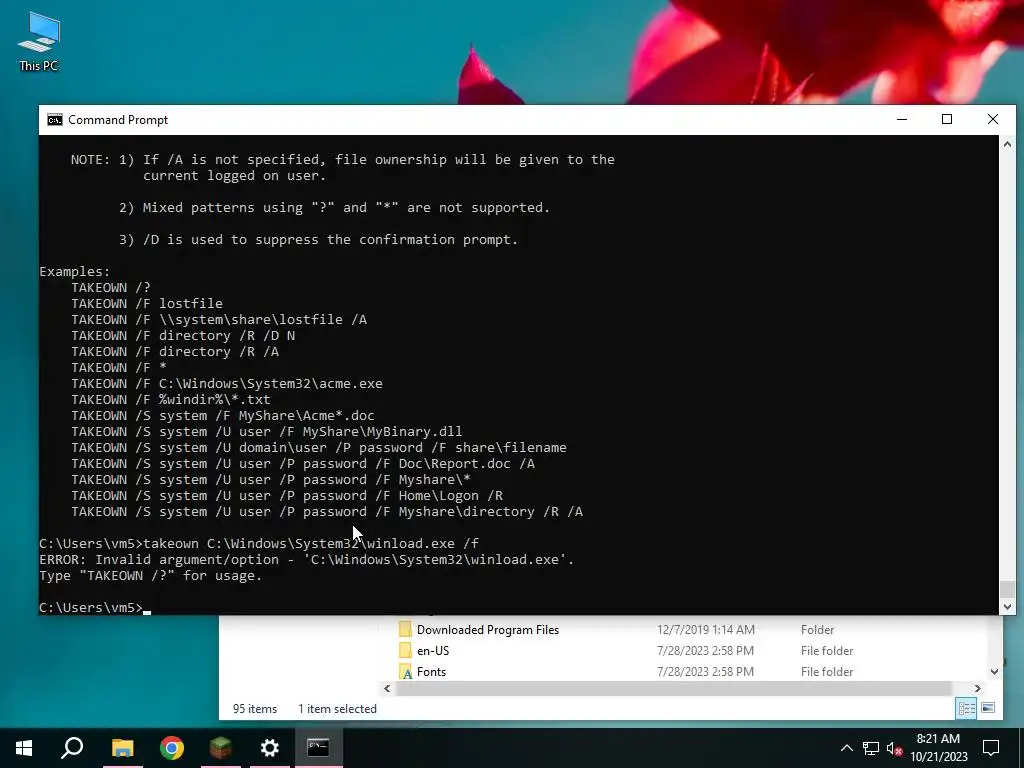Open Settings gear in the taskbar
This screenshot has width=1024, height=768.
pyautogui.click(x=270, y=748)
